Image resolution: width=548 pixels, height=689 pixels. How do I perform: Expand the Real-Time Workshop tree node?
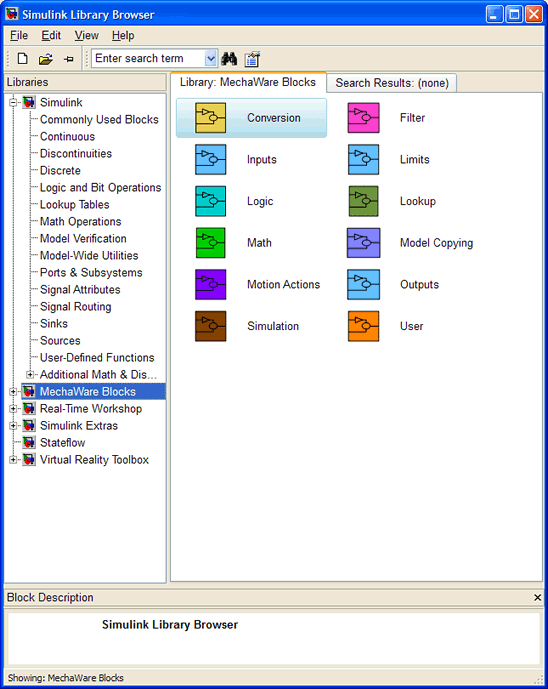click(13, 409)
